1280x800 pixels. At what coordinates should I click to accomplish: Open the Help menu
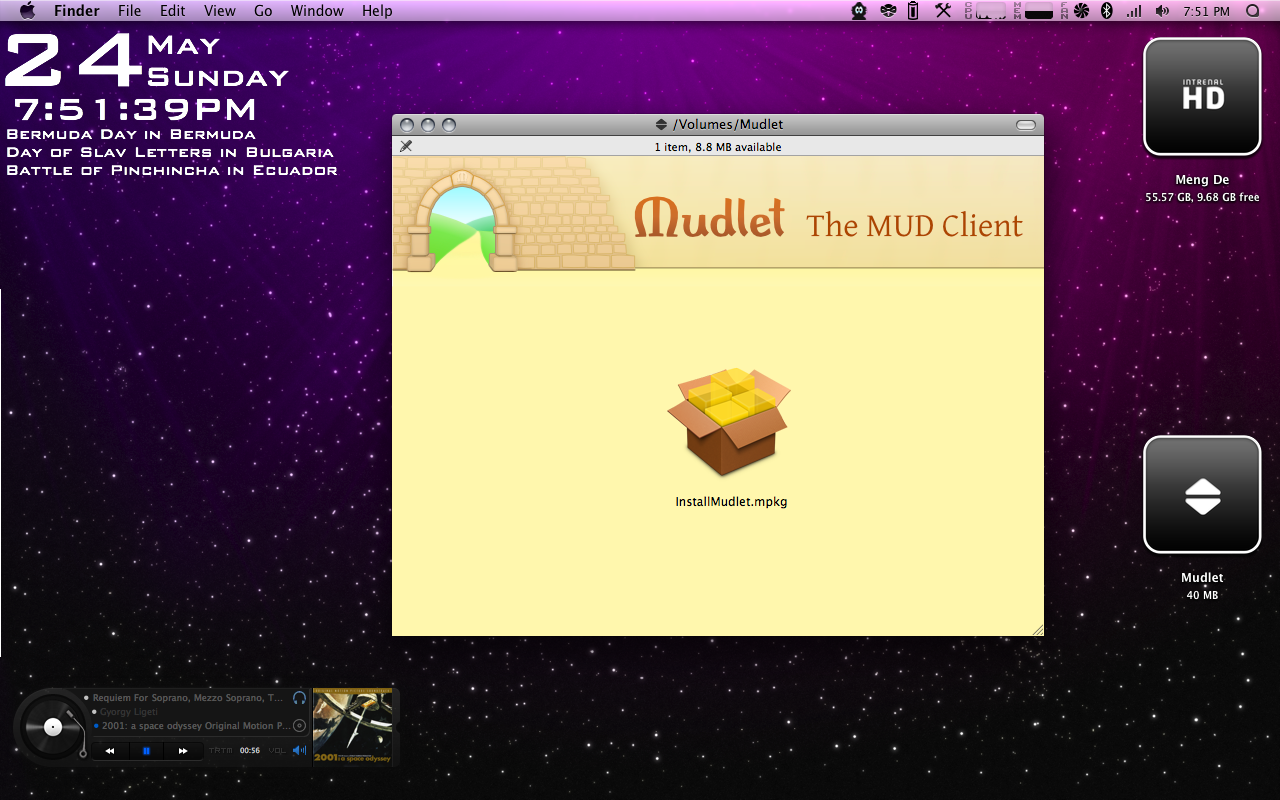pyautogui.click(x=377, y=11)
